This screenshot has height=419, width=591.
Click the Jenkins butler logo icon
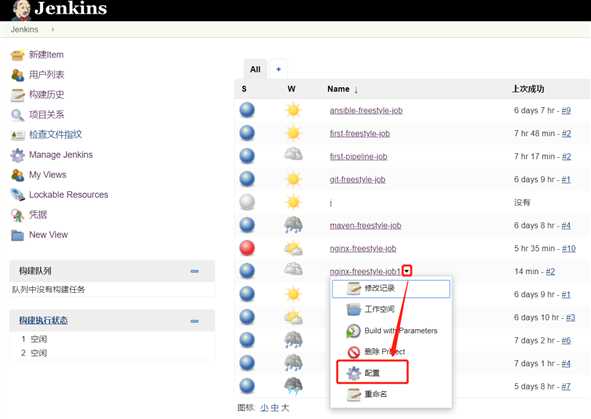(21, 10)
